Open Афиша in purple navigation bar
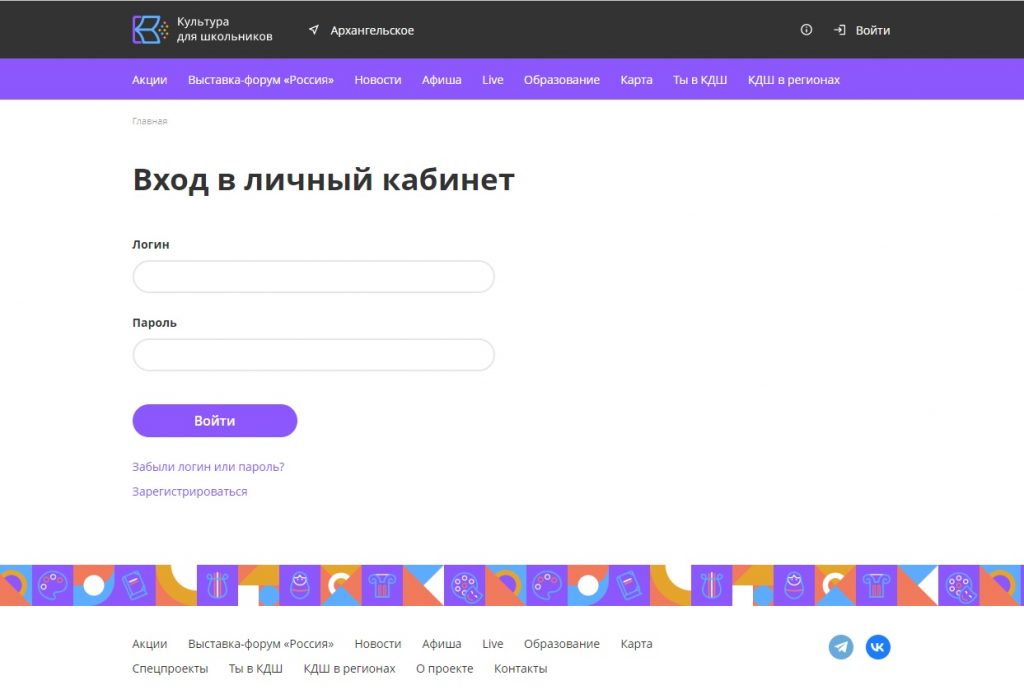This screenshot has height=699, width=1024. point(441,80)
